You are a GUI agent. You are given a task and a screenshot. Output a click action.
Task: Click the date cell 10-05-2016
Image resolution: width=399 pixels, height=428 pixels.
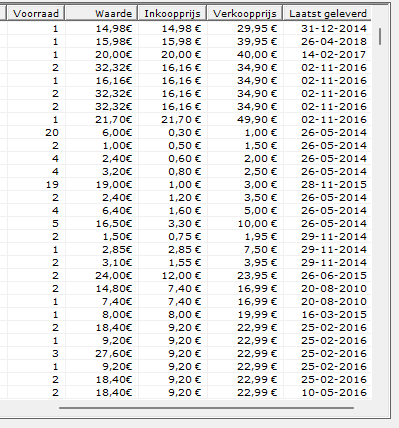tap(327, 393)
